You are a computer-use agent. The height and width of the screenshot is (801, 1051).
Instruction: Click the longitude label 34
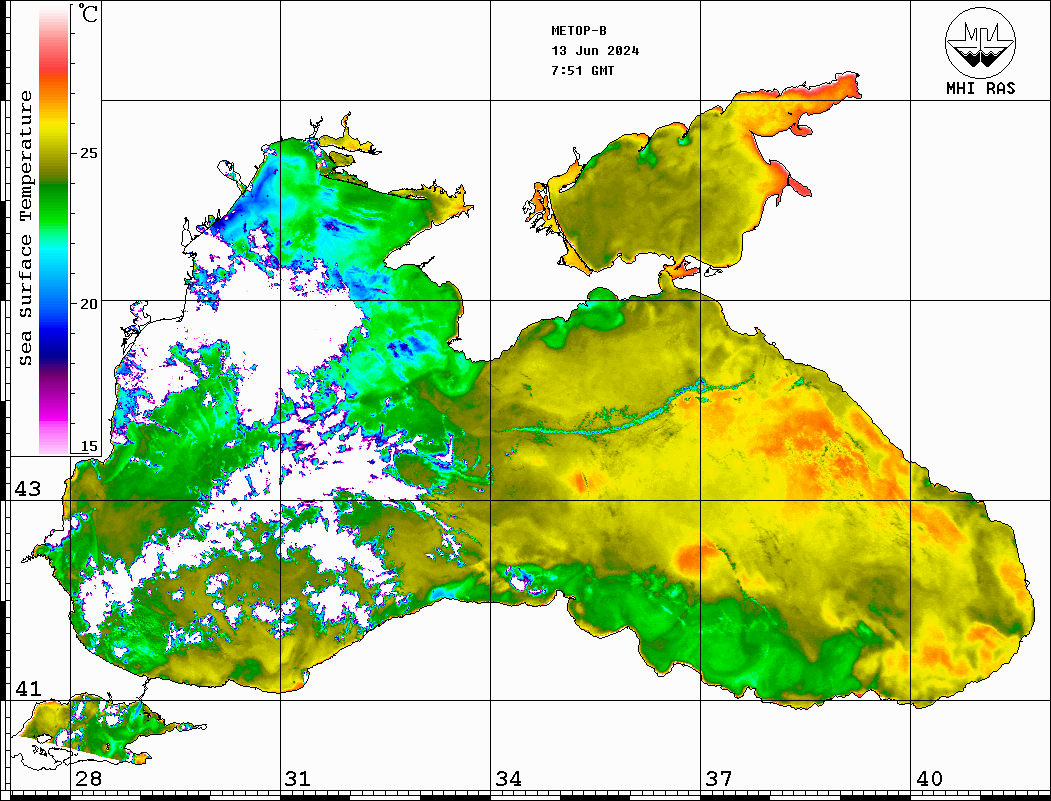(x=509, y=779)
